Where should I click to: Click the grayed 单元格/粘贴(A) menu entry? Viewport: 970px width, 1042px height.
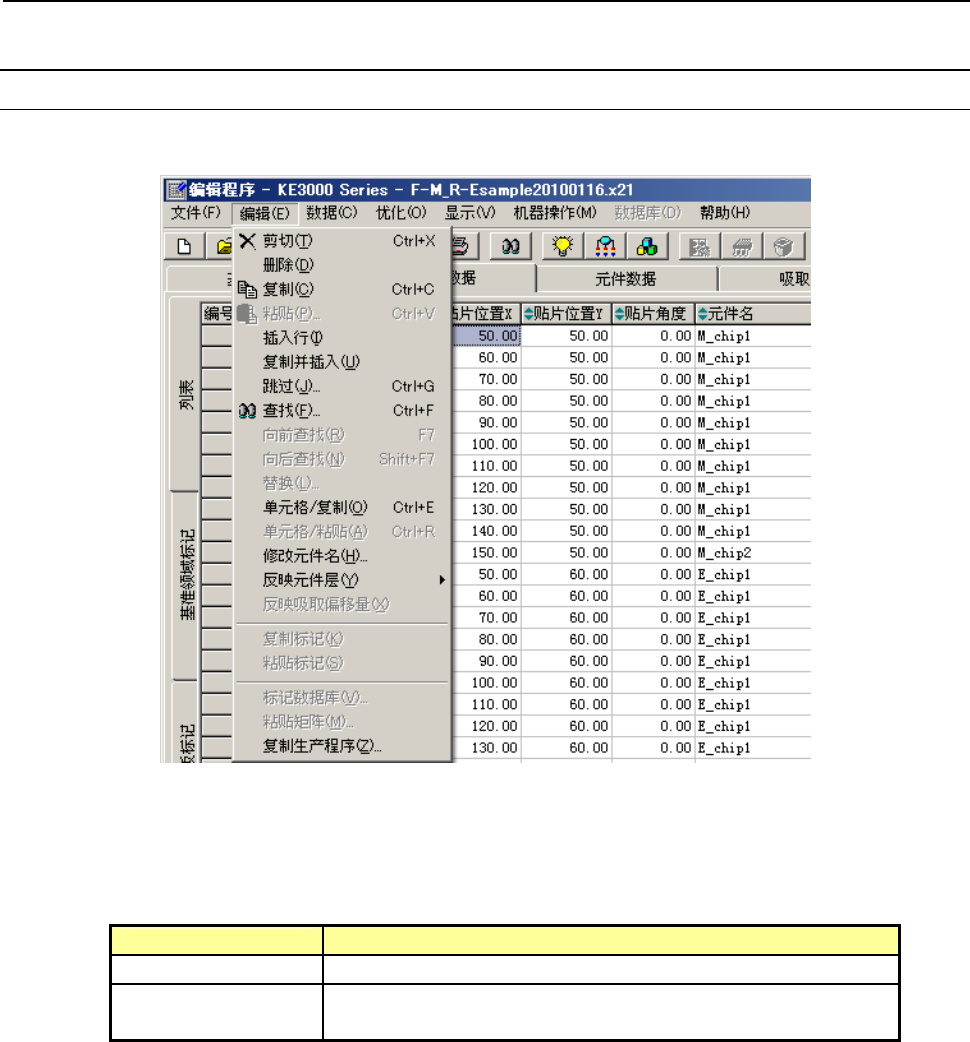(x=343, y=532)
